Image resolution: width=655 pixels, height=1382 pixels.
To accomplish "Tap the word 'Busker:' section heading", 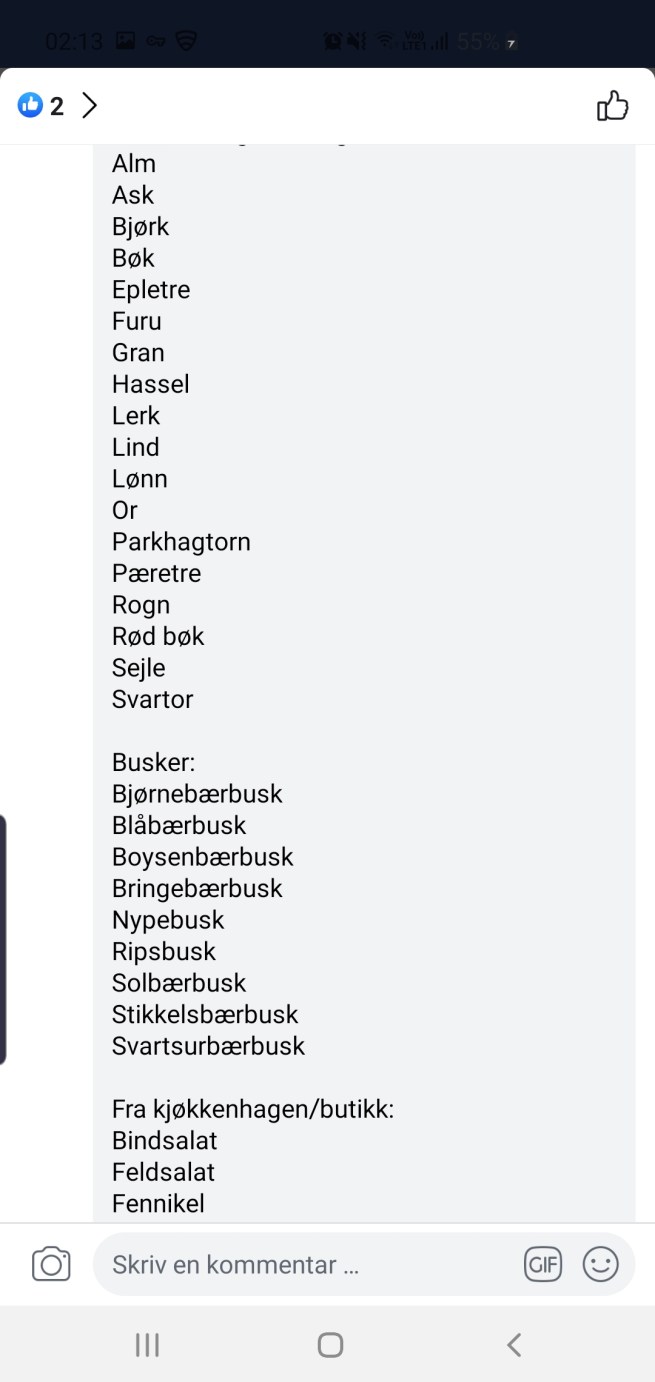I will click(153, 762).
